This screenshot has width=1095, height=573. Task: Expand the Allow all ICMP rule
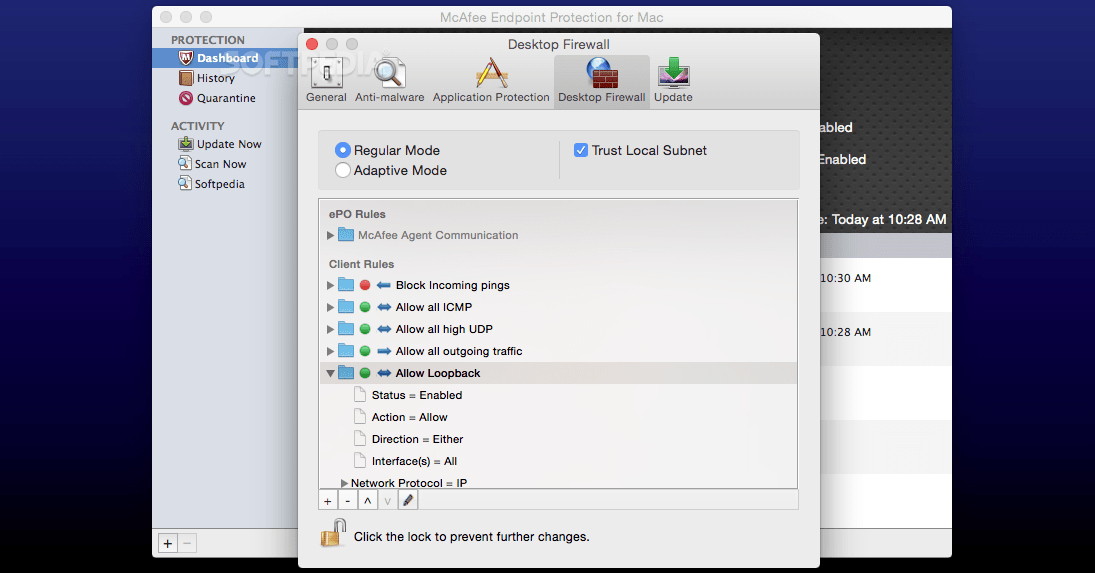click(330, 307)
